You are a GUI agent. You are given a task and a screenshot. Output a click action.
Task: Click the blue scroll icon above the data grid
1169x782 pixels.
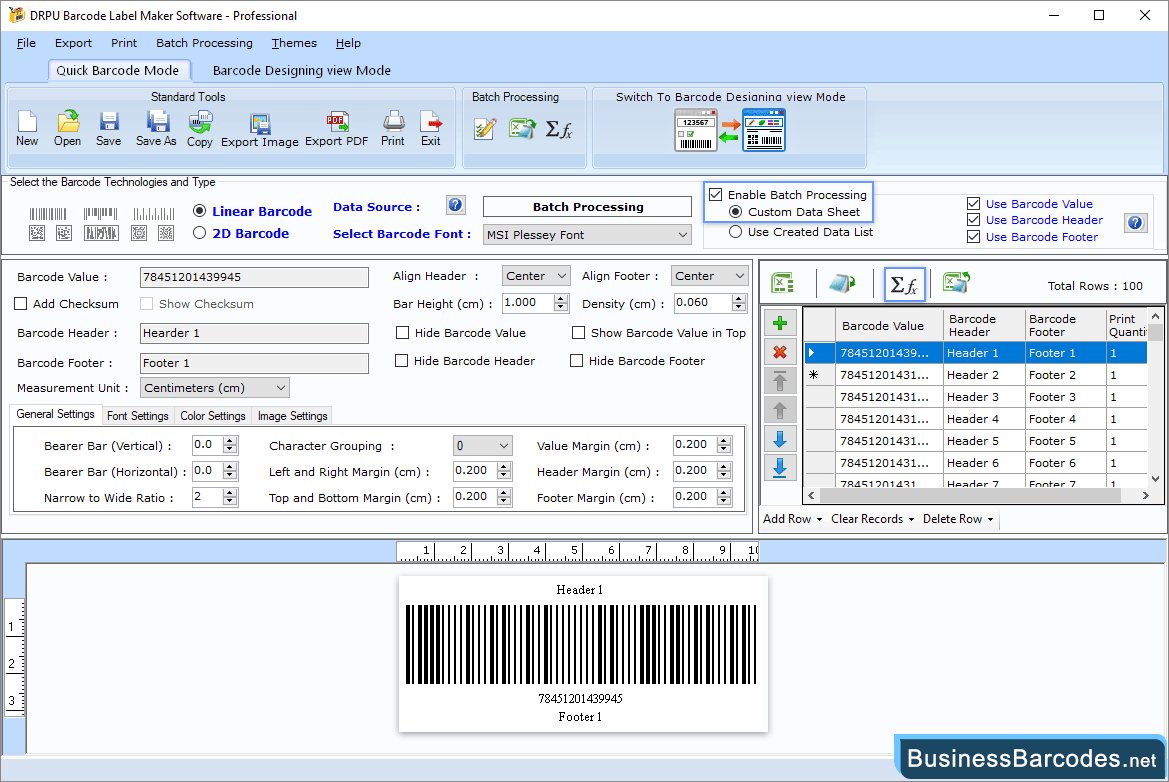842,283
